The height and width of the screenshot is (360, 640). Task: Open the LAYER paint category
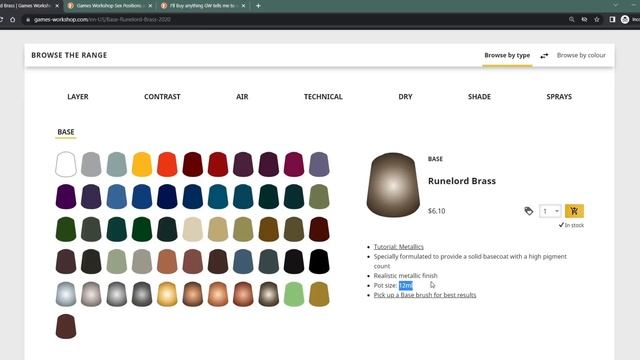(x=78, y=97)
